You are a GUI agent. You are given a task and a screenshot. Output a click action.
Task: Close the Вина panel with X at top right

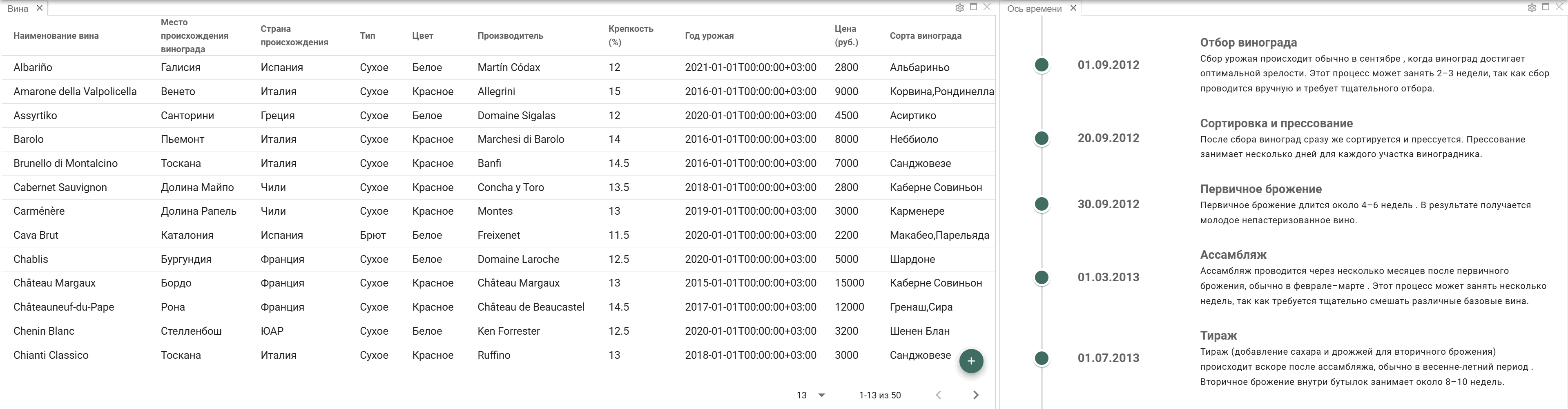(x=987, y=7)
